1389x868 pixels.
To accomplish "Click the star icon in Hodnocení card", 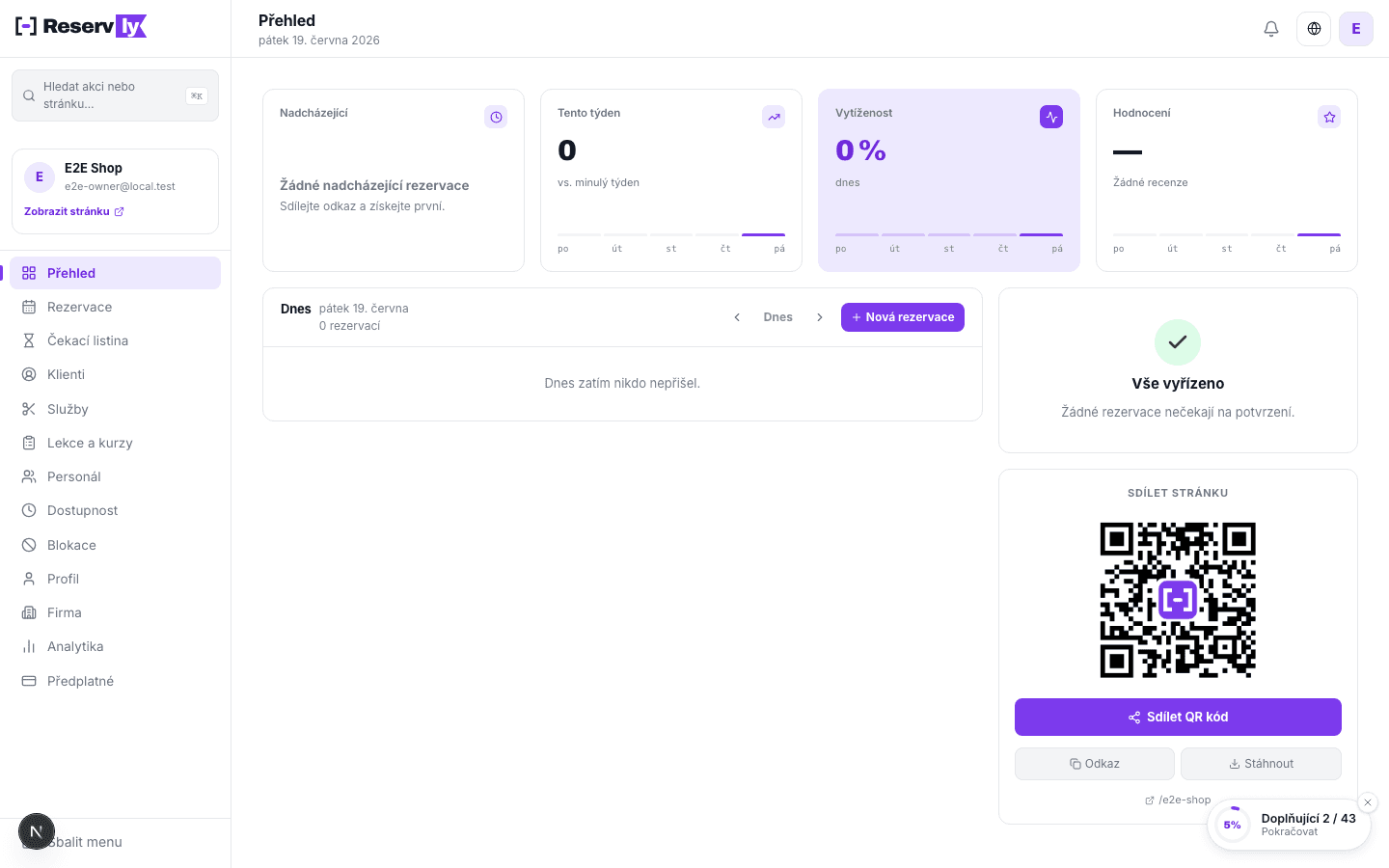I will (x=1329, y=117).
